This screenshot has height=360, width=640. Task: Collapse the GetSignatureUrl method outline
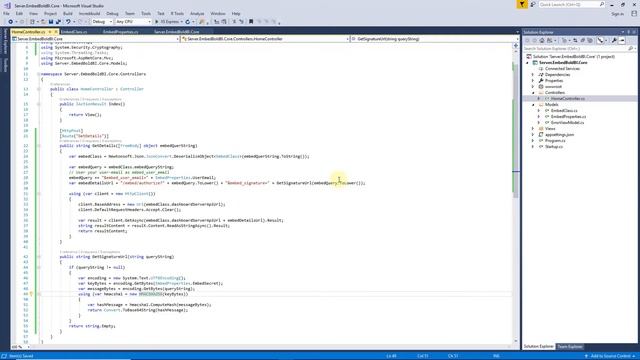coord(39,257)
